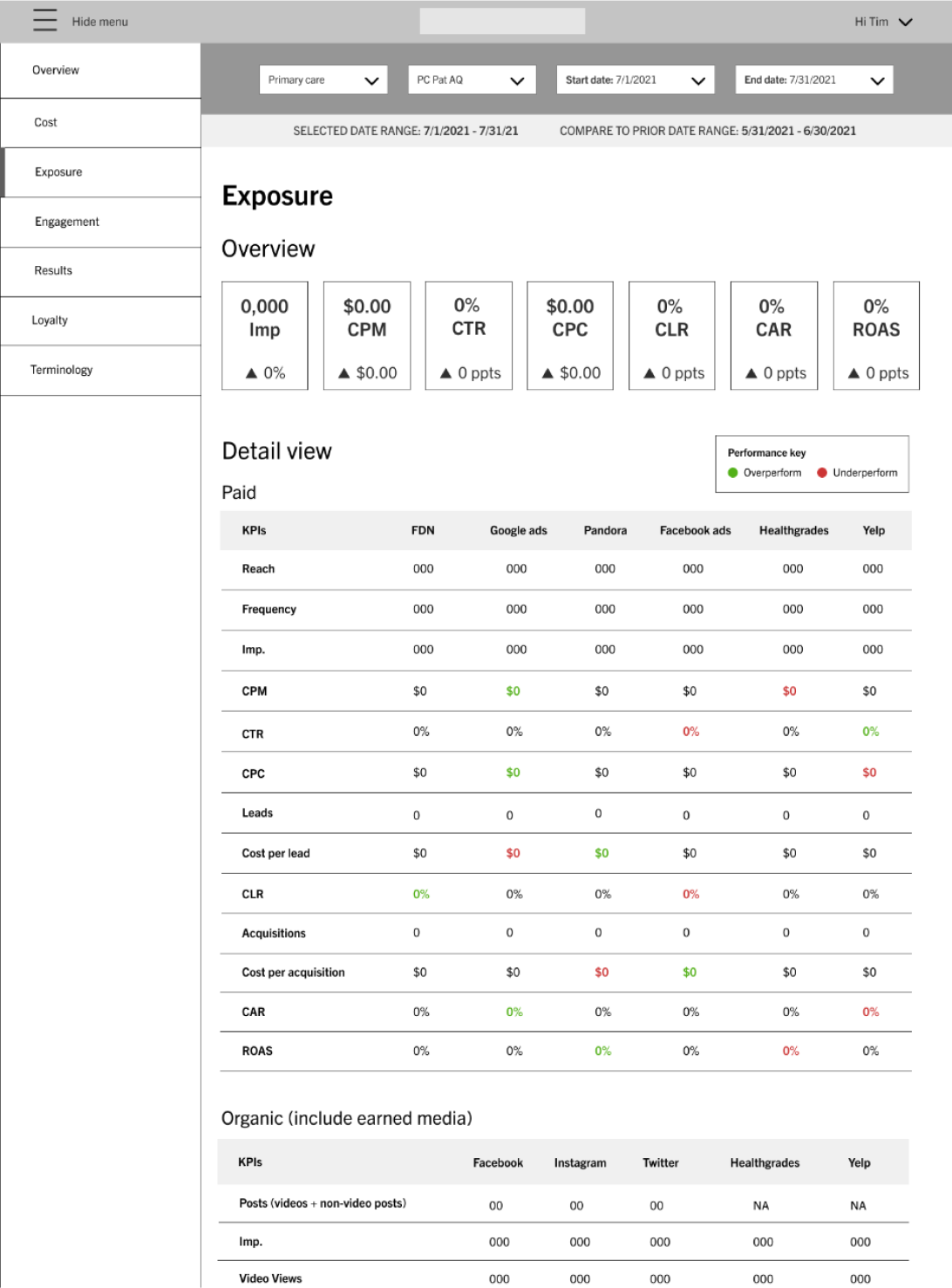Screen dimensions: 952x1288
Task: Click the up triangle in Imp card
Action: coord(251,373)
